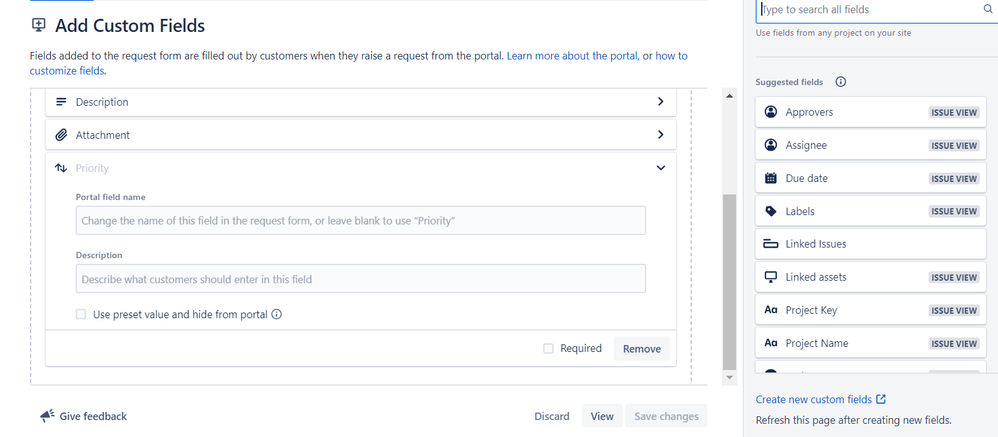The image size is (998, 437).
Task: Click the Suggested fields info icon
Action: tap(841, 82)
